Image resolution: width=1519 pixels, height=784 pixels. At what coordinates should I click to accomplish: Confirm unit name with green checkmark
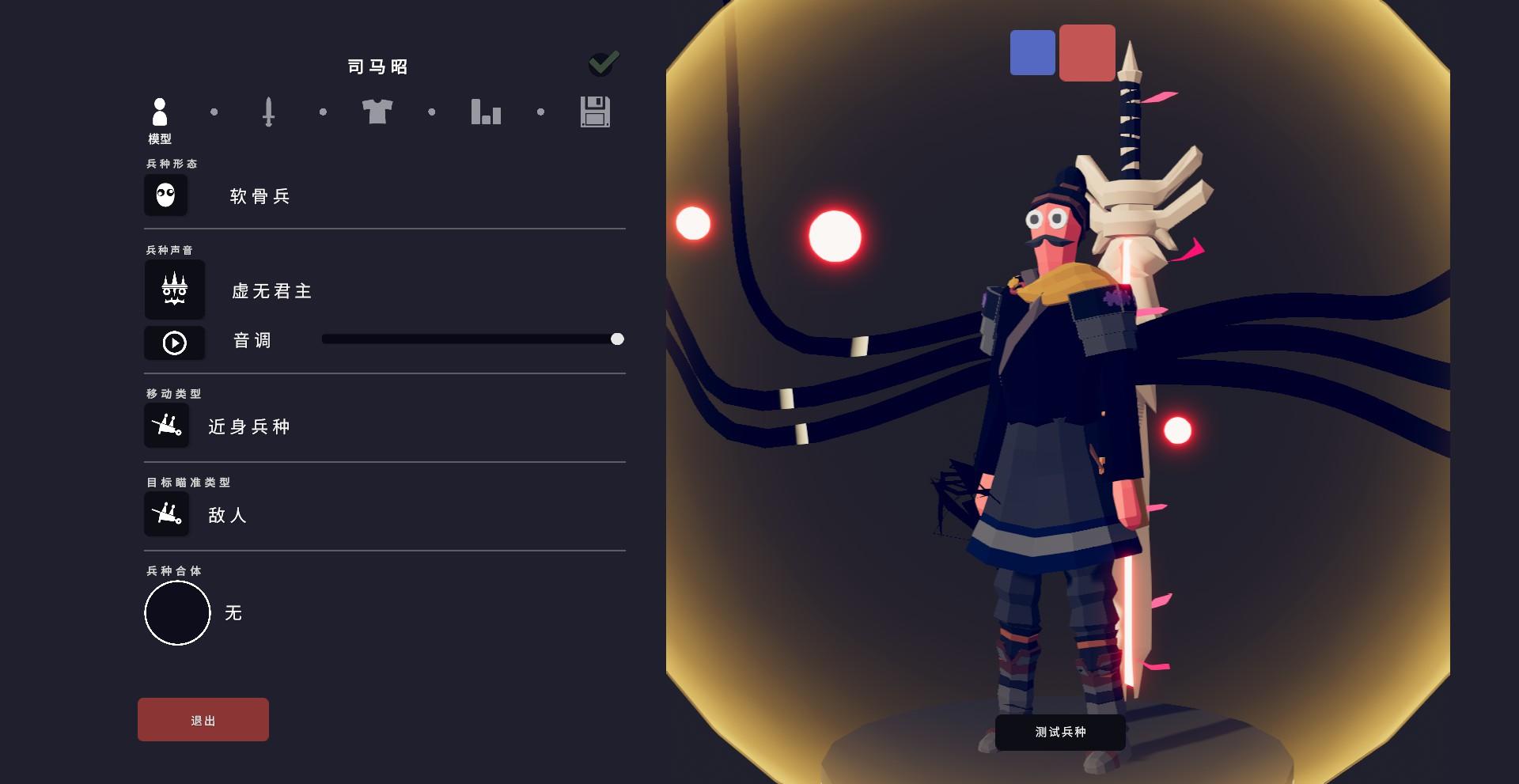(x=604, y=63)
